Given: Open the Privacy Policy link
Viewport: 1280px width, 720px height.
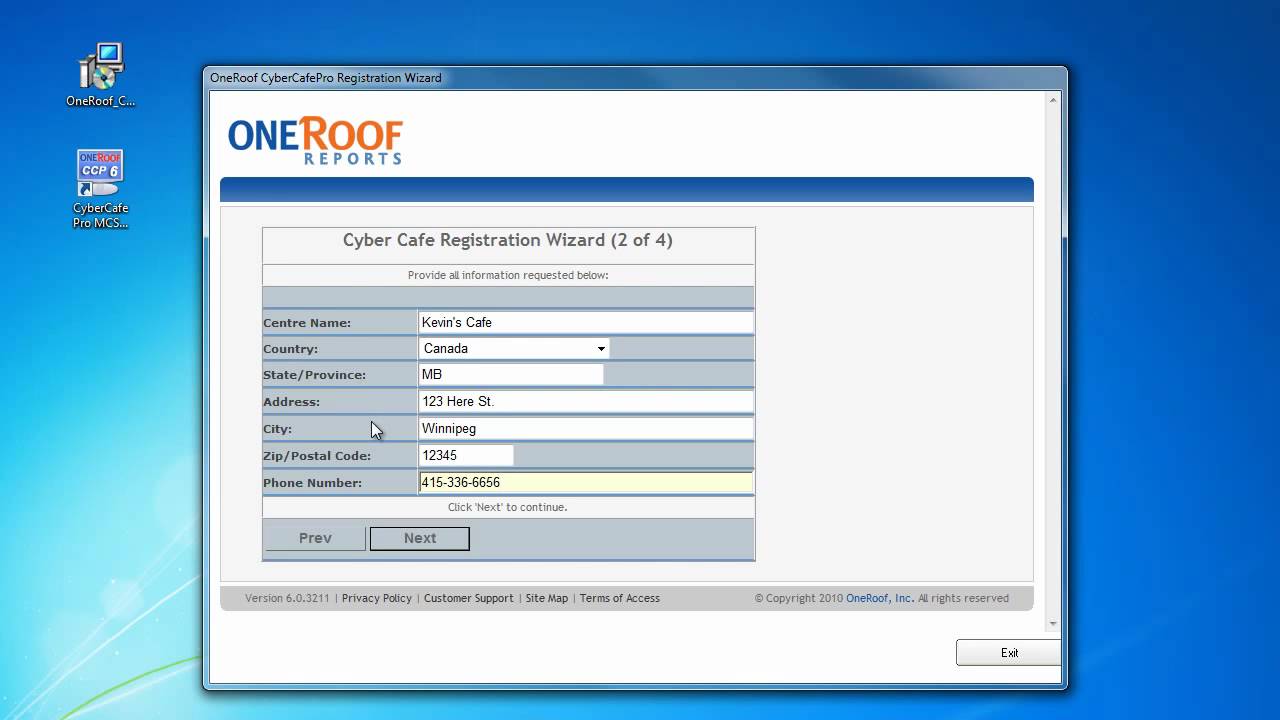Looking at the screenshot, I should point(377,598).
